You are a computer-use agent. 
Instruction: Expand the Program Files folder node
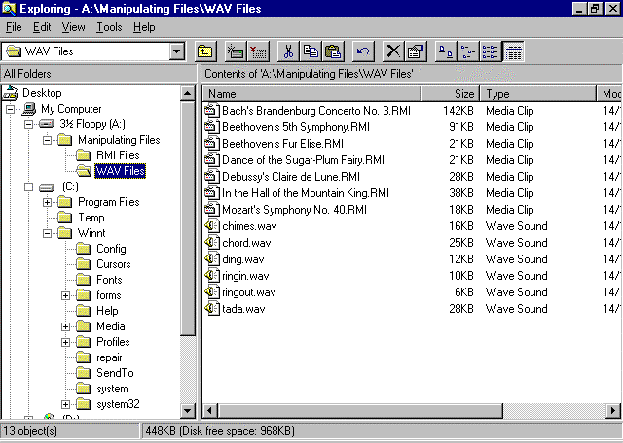tap(48, 202)
